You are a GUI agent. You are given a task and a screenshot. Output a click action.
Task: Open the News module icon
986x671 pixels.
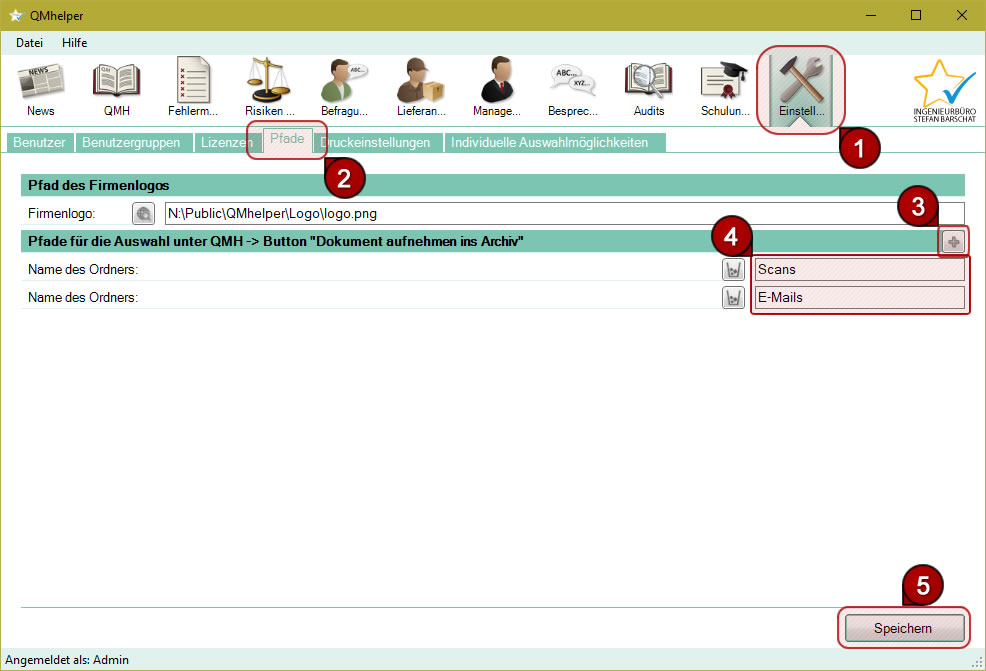(x=41, y=88)
